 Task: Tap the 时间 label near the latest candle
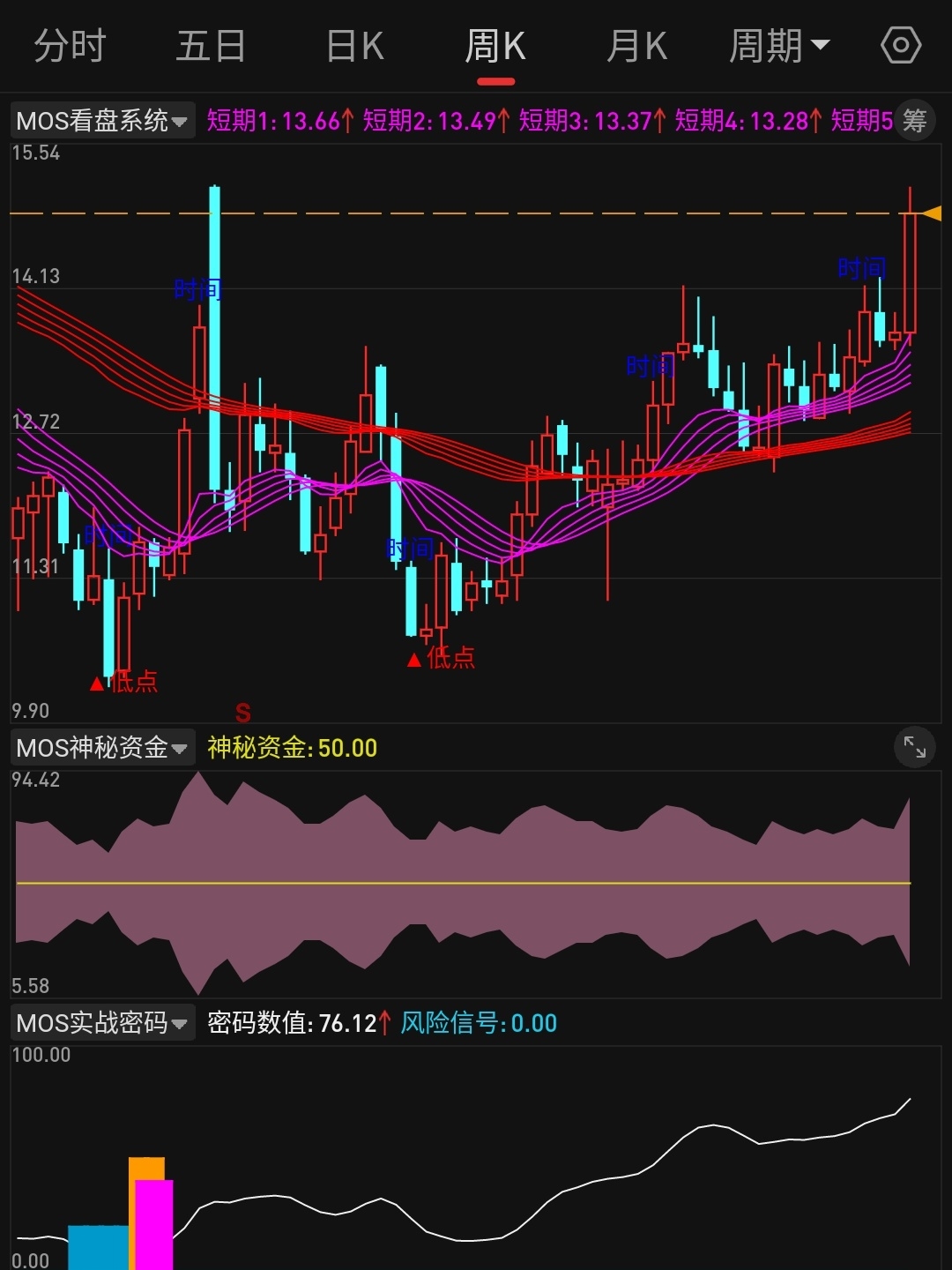pos(861,268)
